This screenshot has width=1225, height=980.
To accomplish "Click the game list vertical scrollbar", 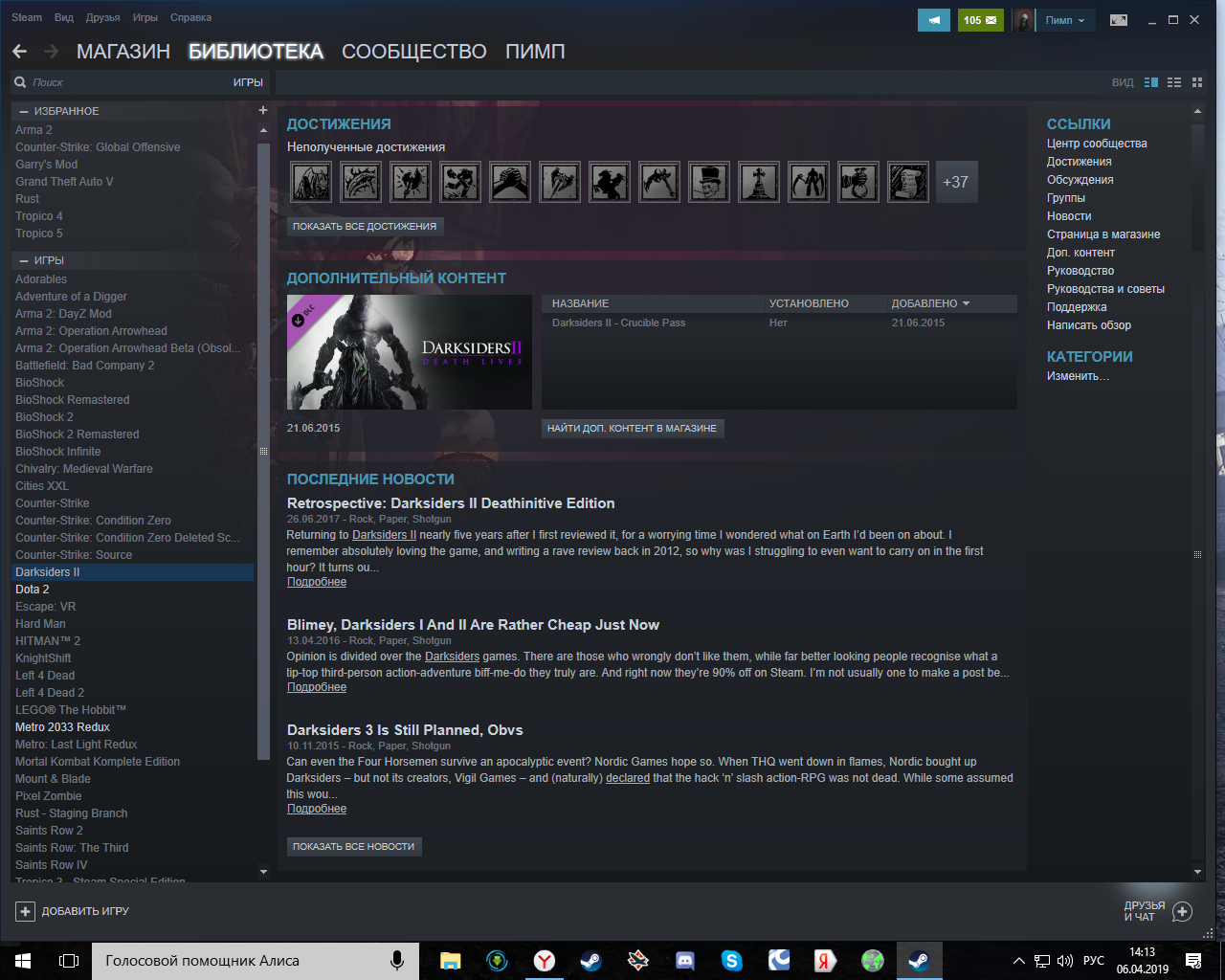I will tap(264, 450).
